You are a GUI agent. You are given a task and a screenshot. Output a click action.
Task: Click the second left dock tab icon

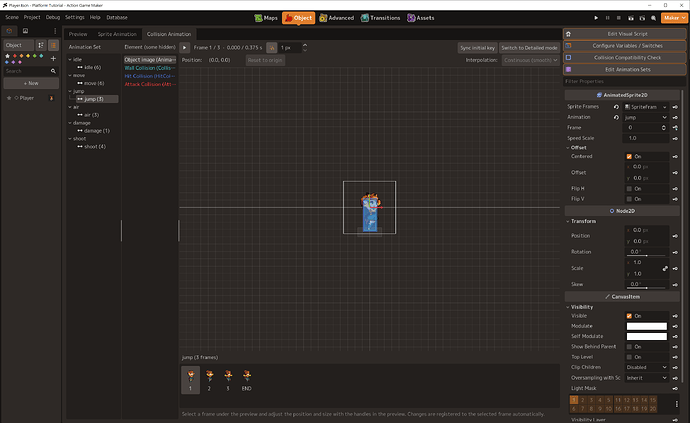pos(25,31)
